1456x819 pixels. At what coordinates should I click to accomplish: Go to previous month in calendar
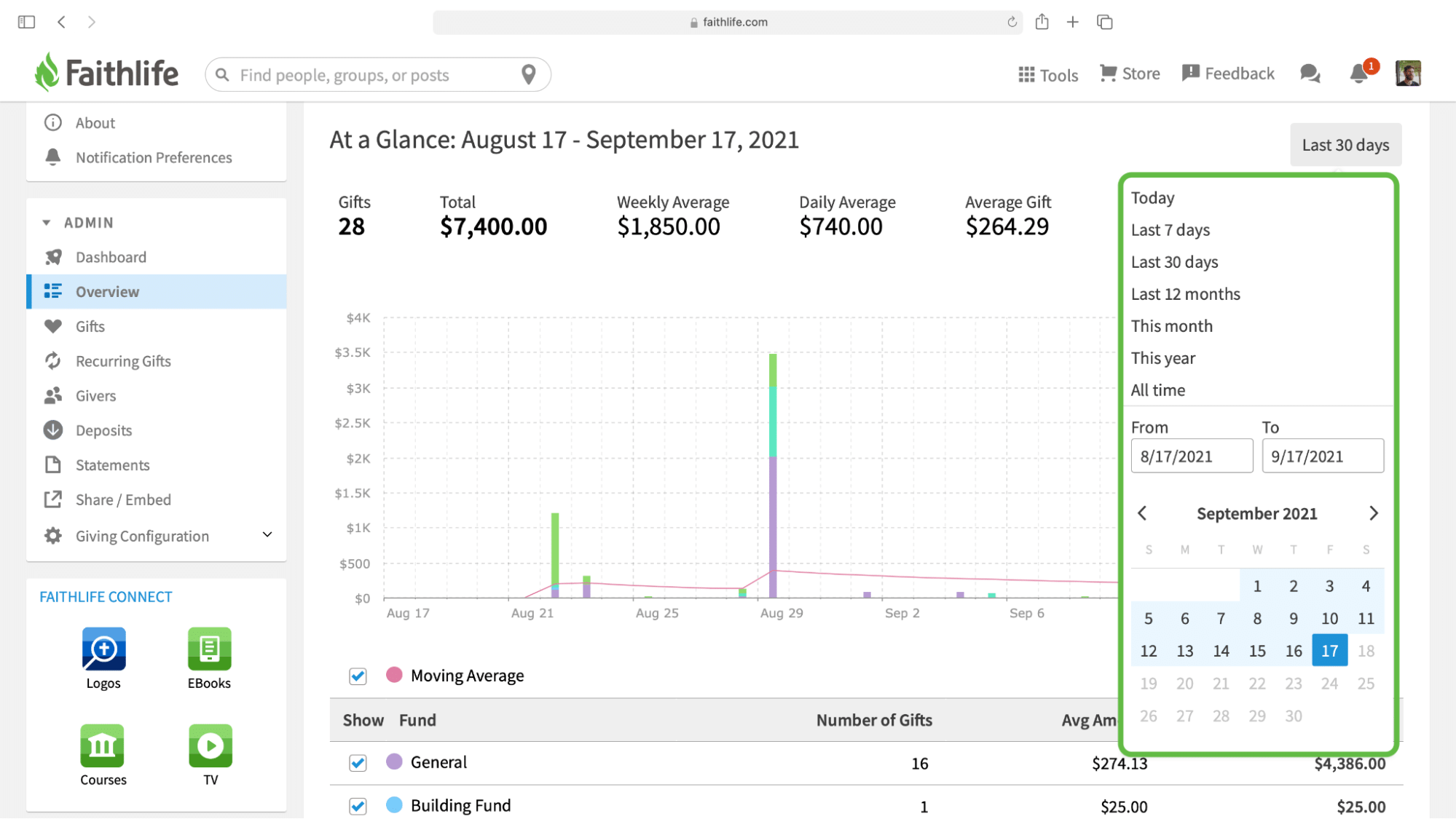1142,513
